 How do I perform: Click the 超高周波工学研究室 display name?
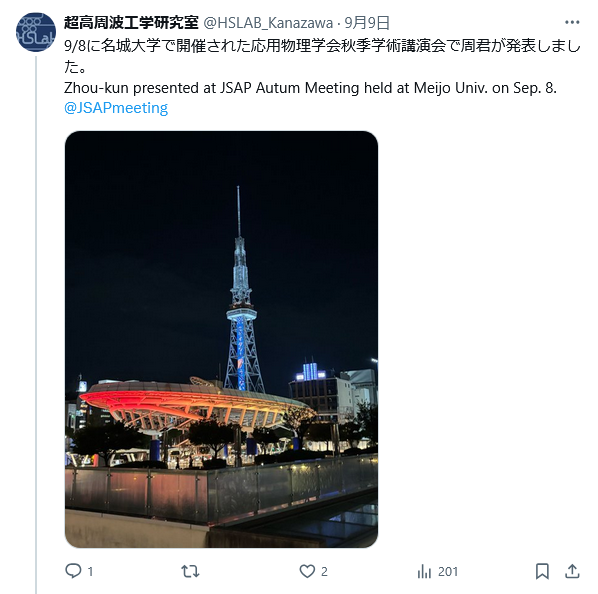(131, 23)
